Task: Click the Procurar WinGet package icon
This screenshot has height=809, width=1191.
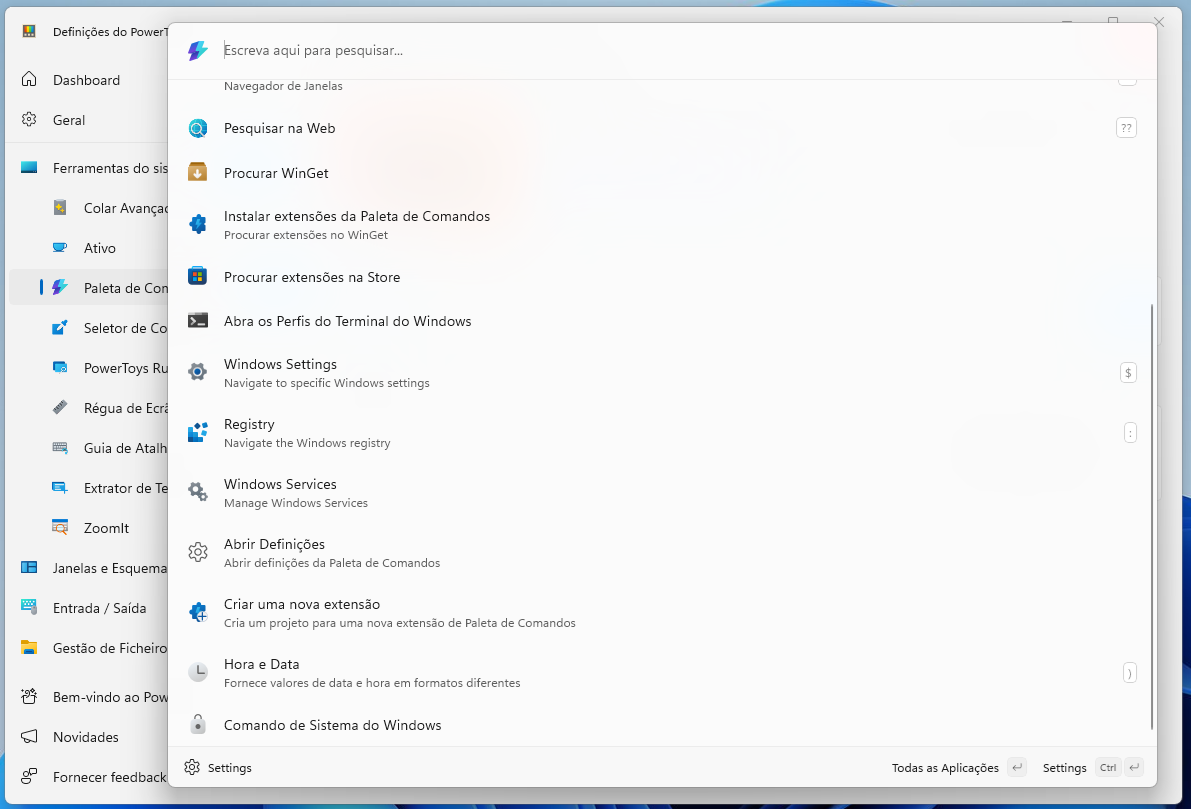Action: [x=197, y=172]
